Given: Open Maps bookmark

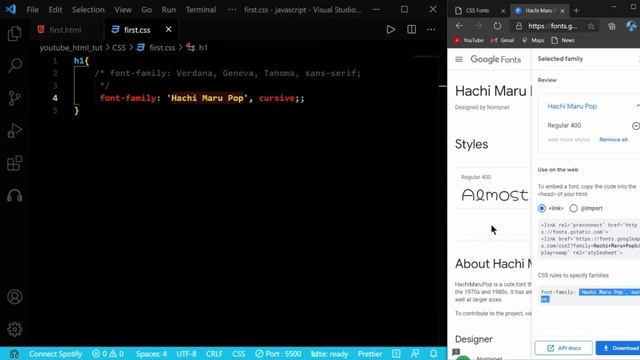Looking at the screenshot, I should pyautogui.click(x=533, y=40).
